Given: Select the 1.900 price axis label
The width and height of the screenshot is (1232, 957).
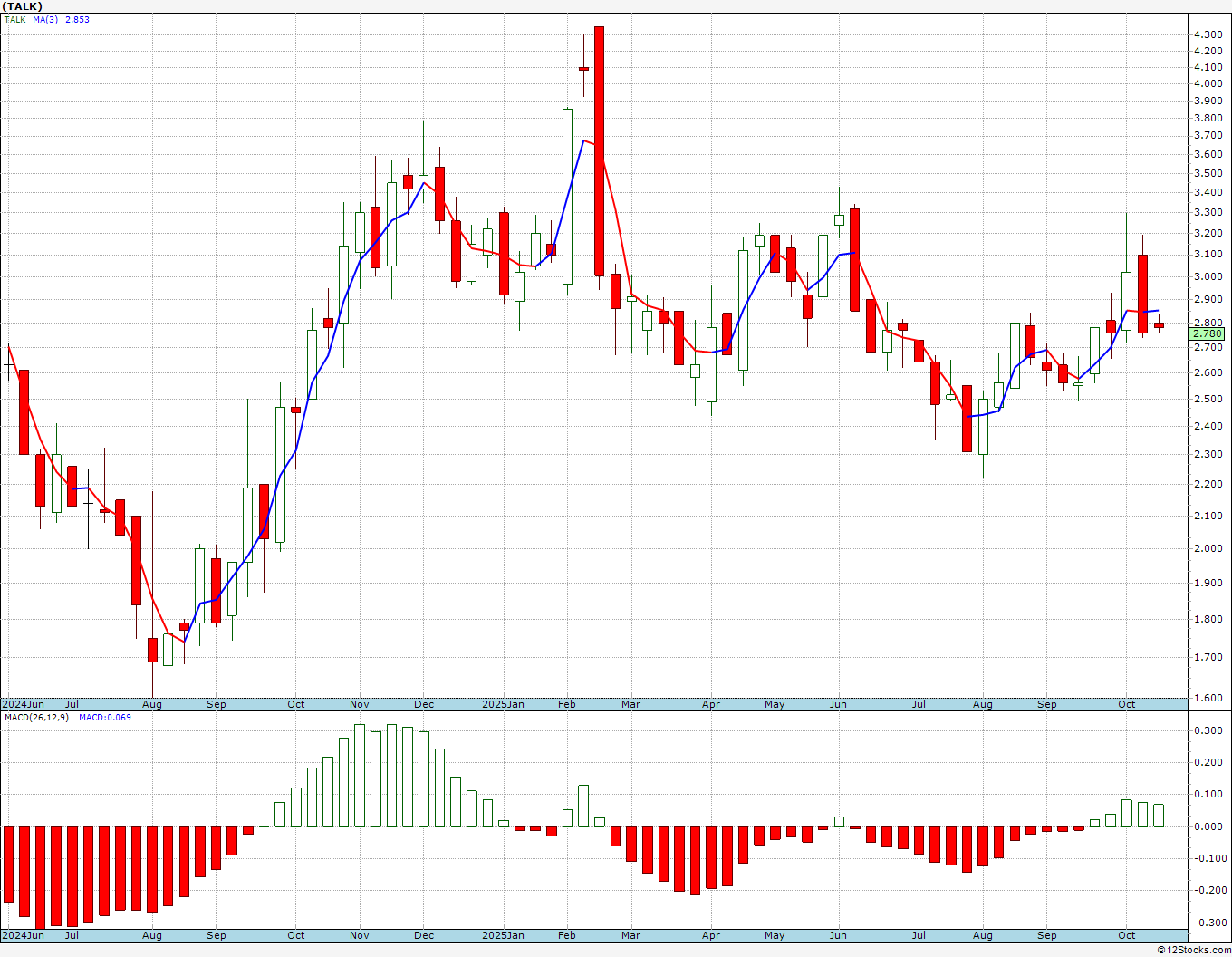Looking at the screenshot, I should (x=1208, y=583).
